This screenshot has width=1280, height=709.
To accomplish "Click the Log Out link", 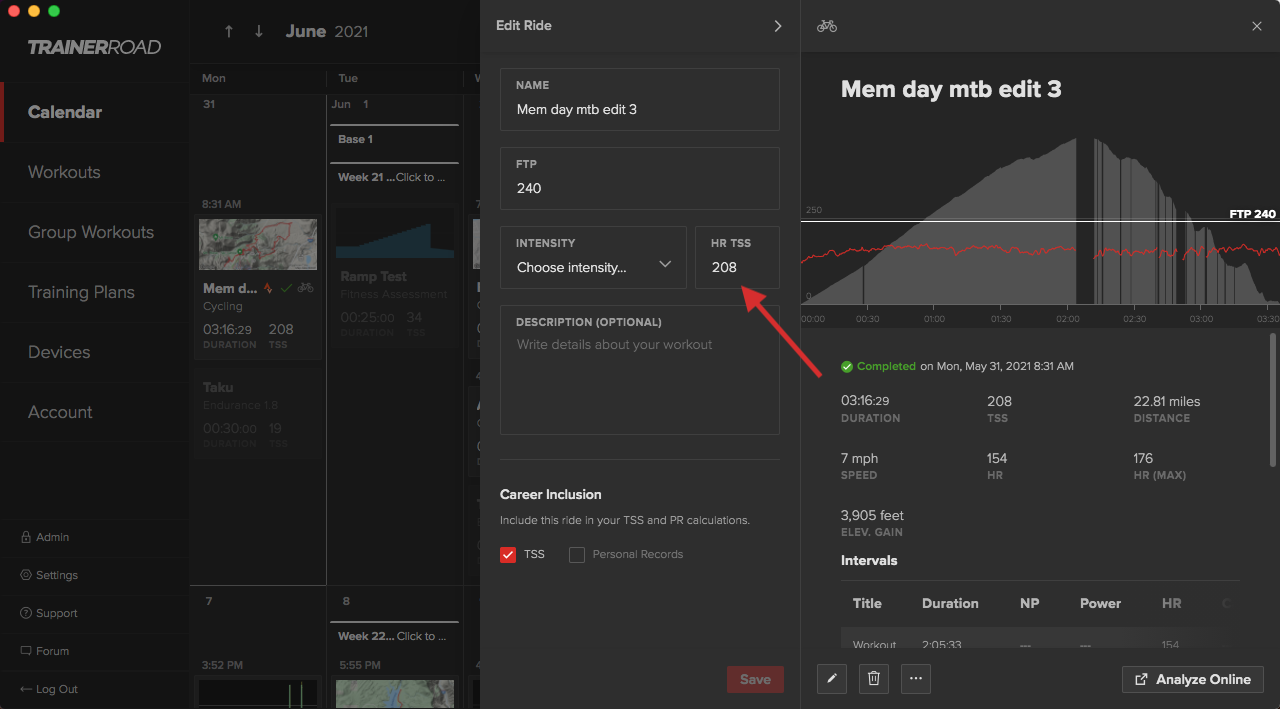I will (57, 689).
